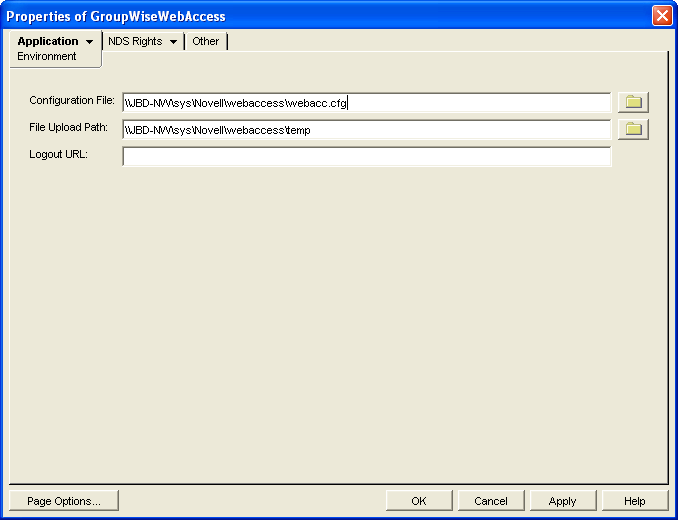Expand the NDS Rights tab dropdown arrow

173,42
